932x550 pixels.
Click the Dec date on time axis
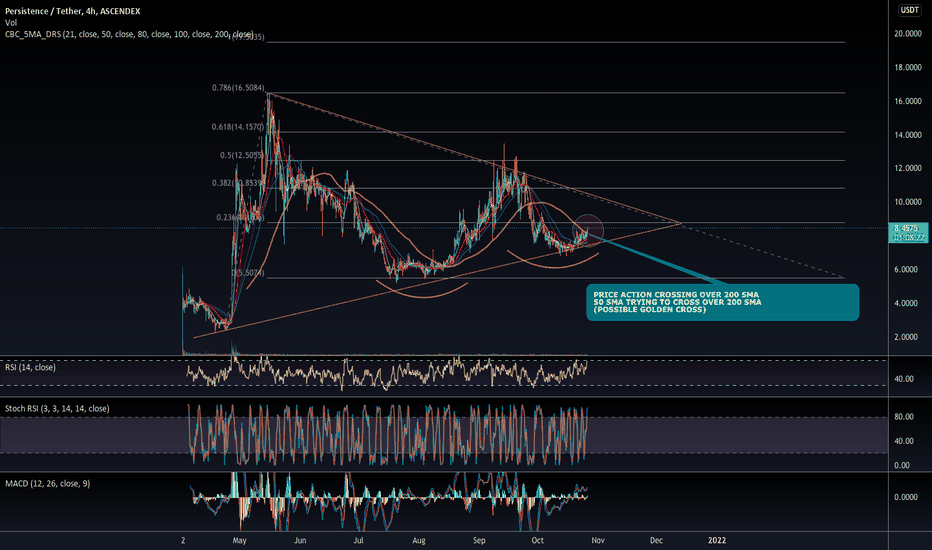[x=656, y=540]
